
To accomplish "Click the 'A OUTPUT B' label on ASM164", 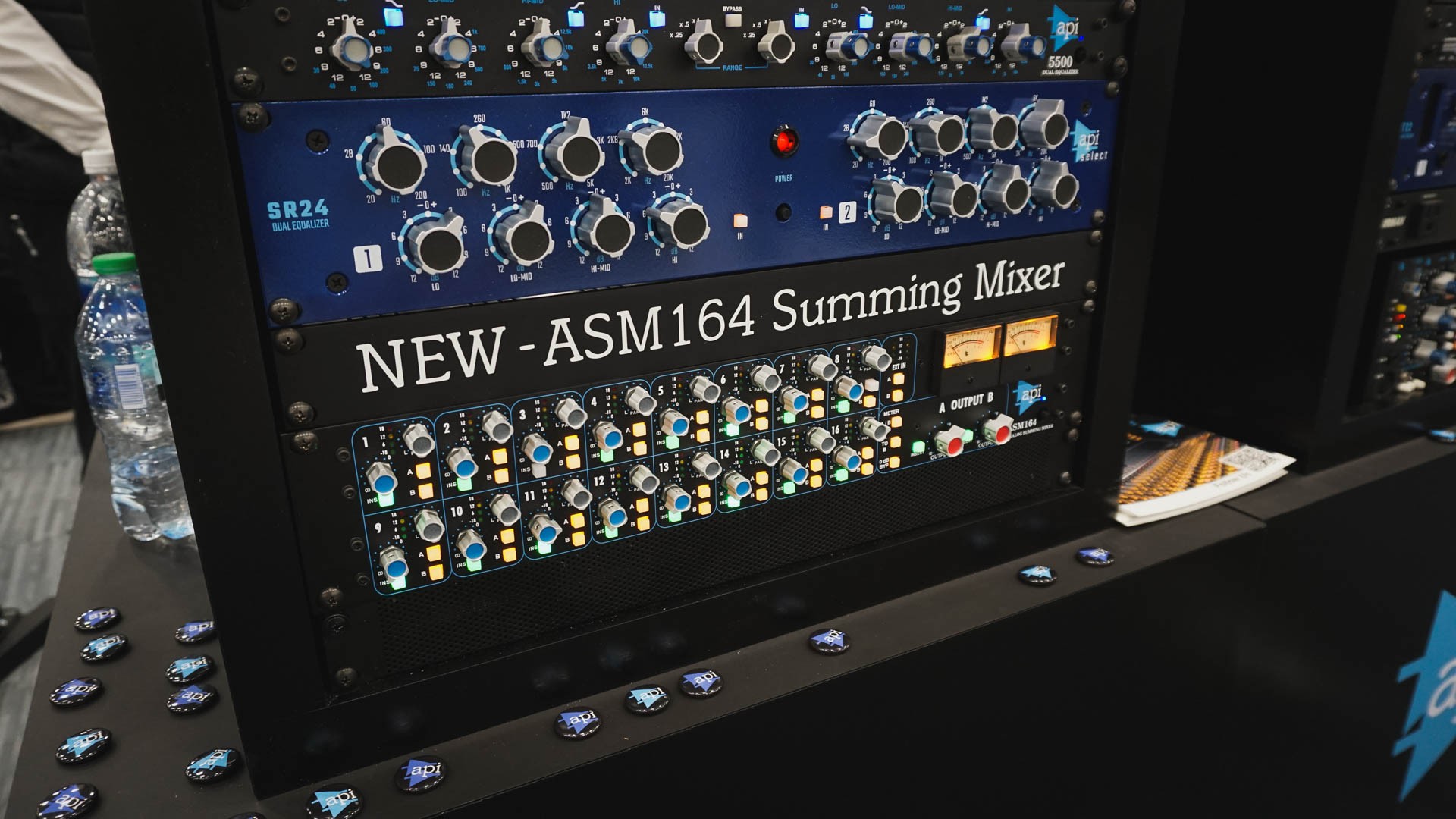I will point(966,403).
